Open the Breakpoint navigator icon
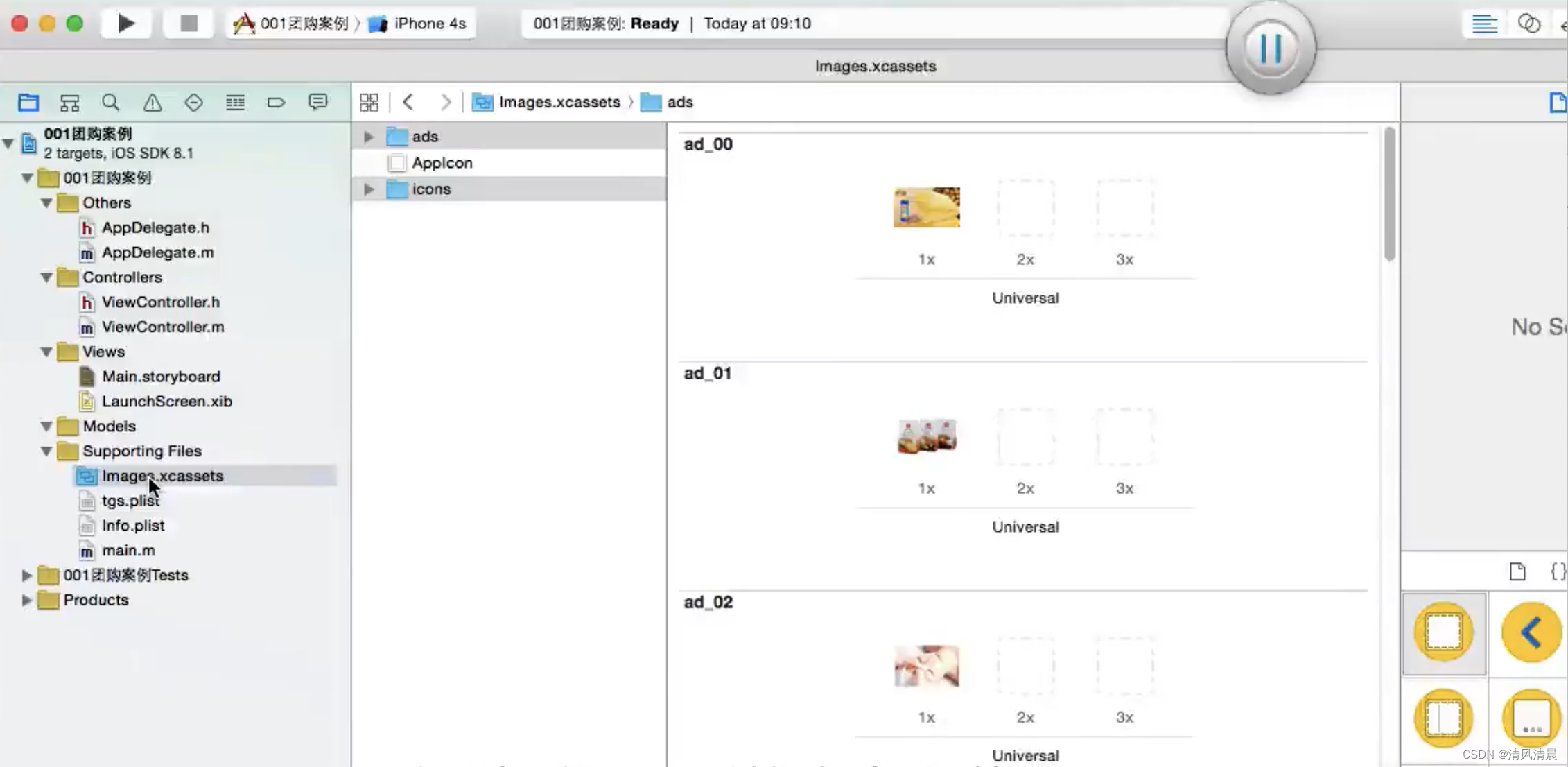 (276, 103)
